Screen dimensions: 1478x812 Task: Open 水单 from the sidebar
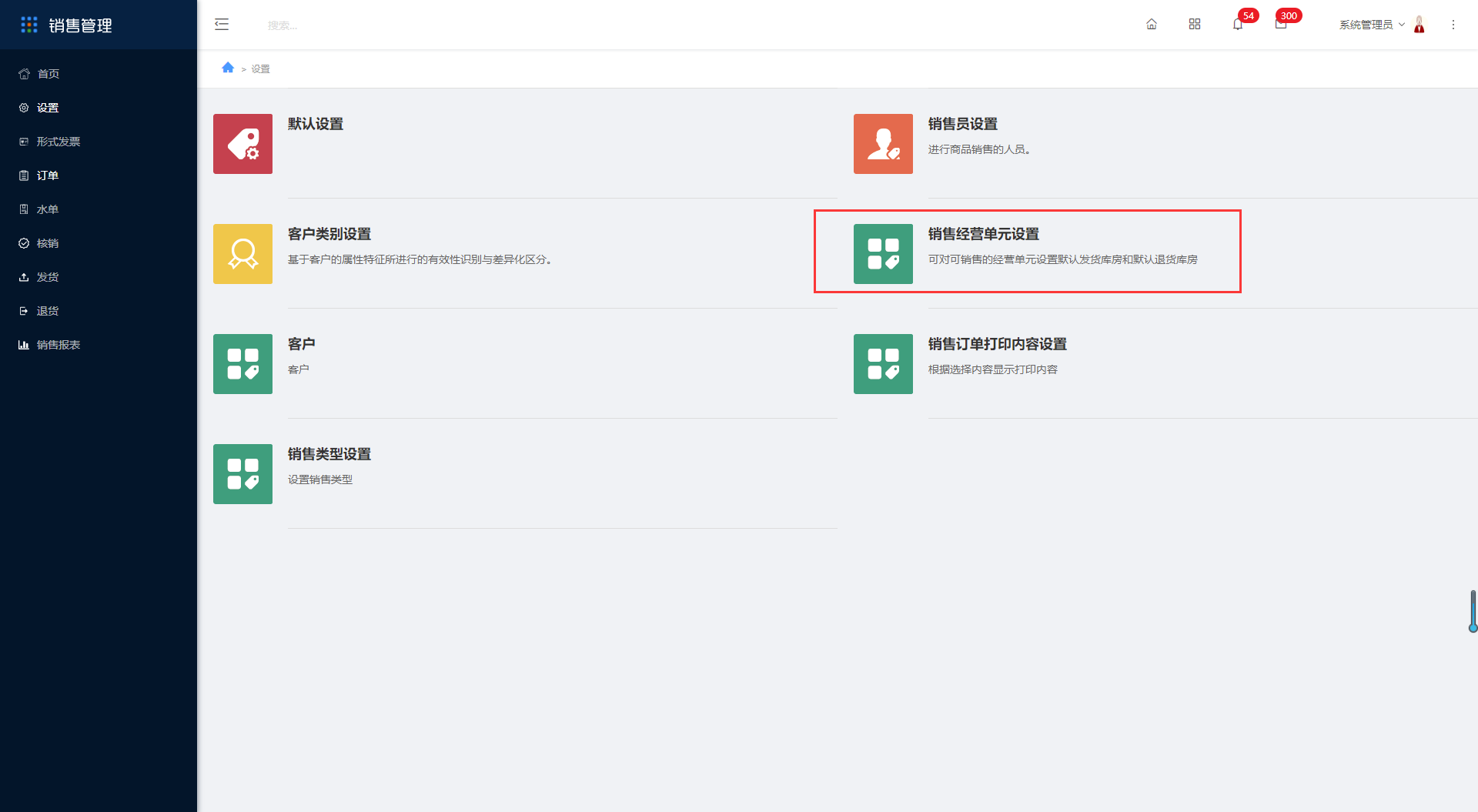click(99, 209)
